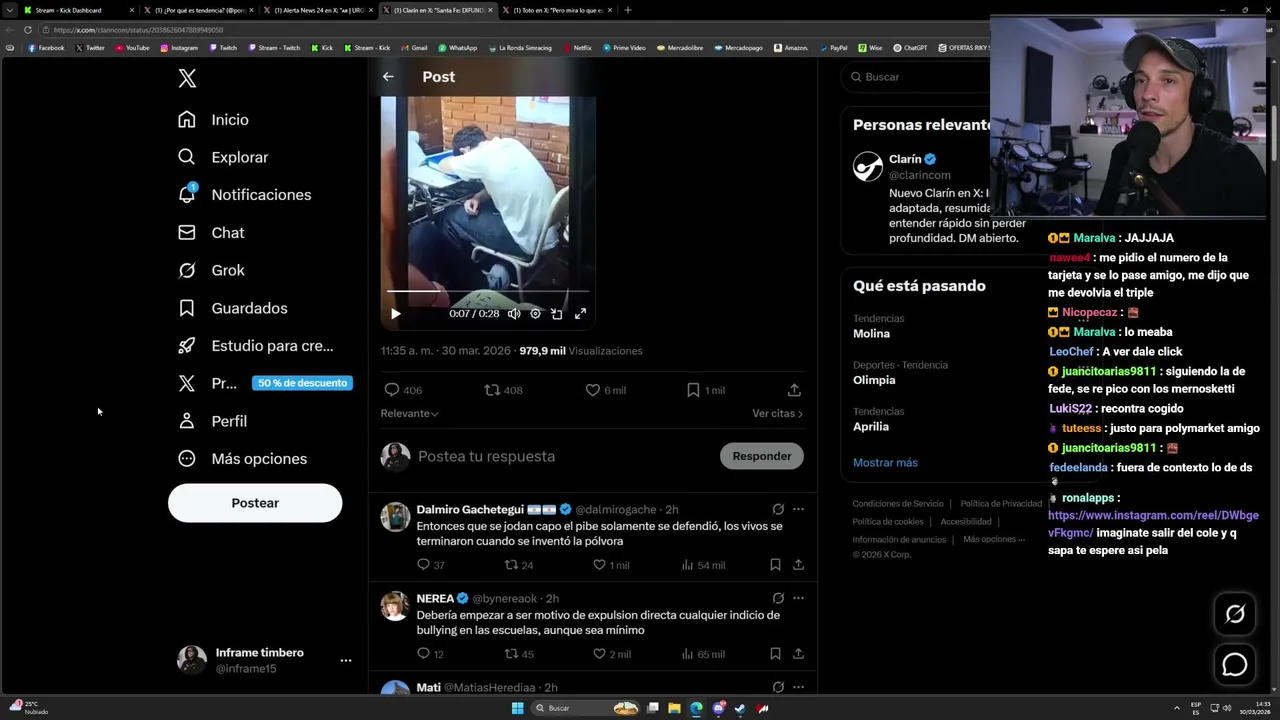
Task: Mute the video volume icon
Action: [514, 313]
